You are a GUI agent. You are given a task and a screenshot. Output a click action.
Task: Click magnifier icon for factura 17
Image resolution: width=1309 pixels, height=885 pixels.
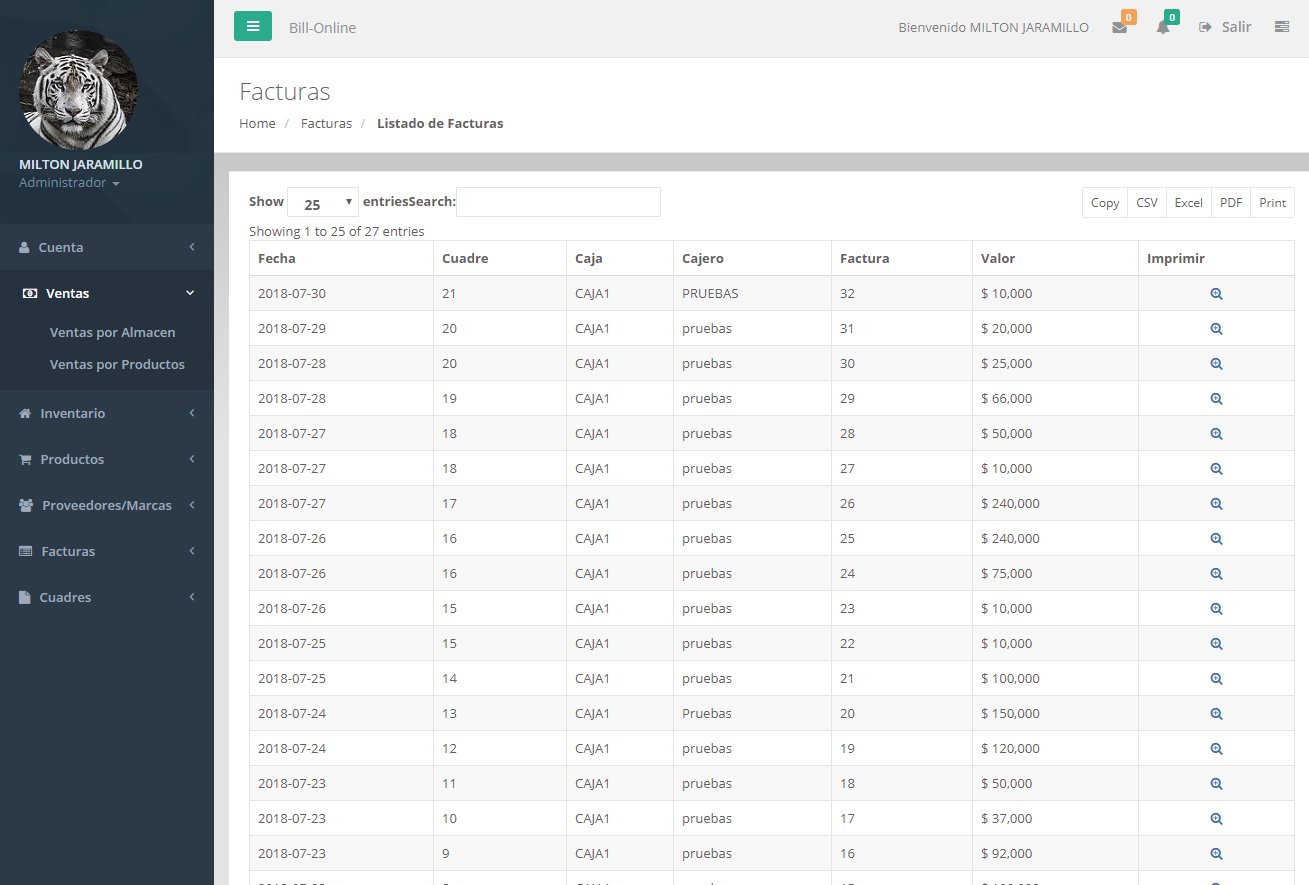(1216, 819)
